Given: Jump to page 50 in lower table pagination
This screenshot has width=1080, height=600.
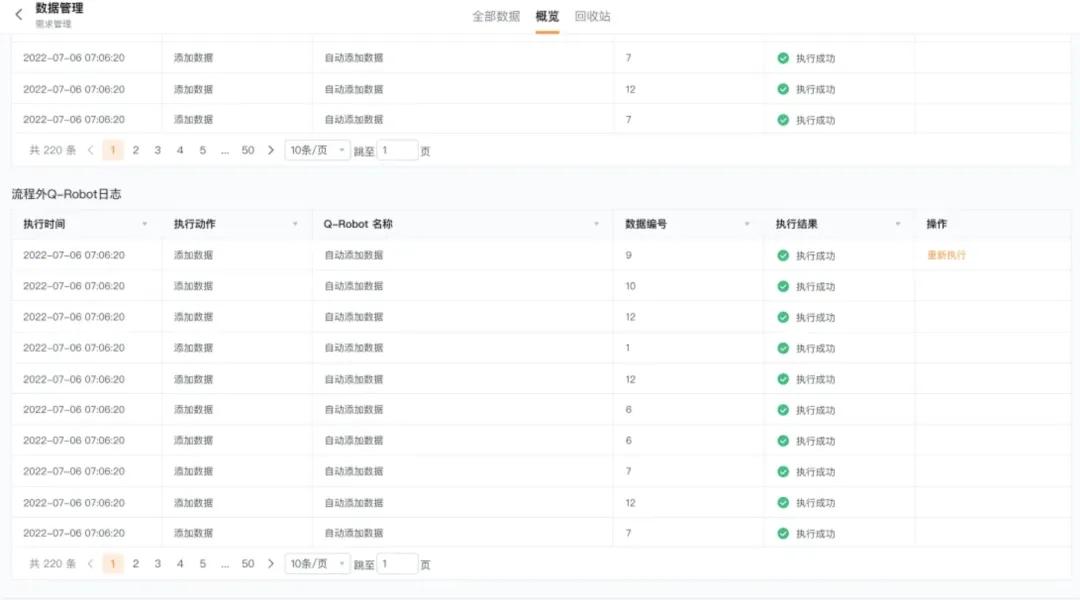Looking at the screenshot, I should pyautogui.click(x=248, y=563).
